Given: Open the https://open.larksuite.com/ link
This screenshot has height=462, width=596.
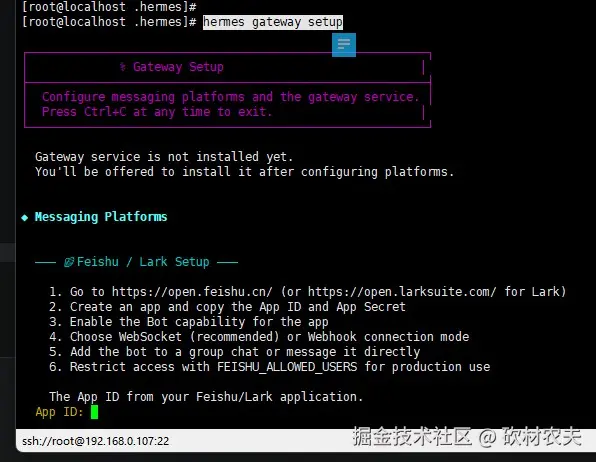Looking at the screenshot, I should point(402,292).
